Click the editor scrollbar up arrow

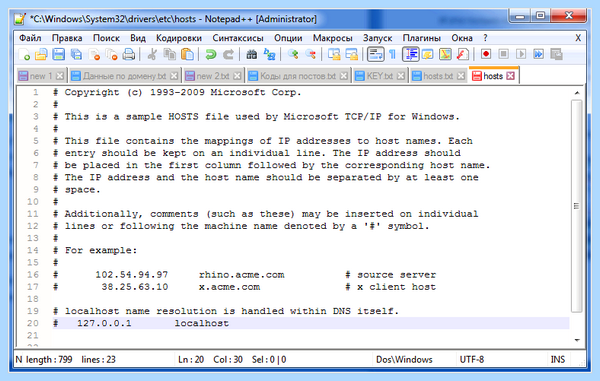click(577, 93)
